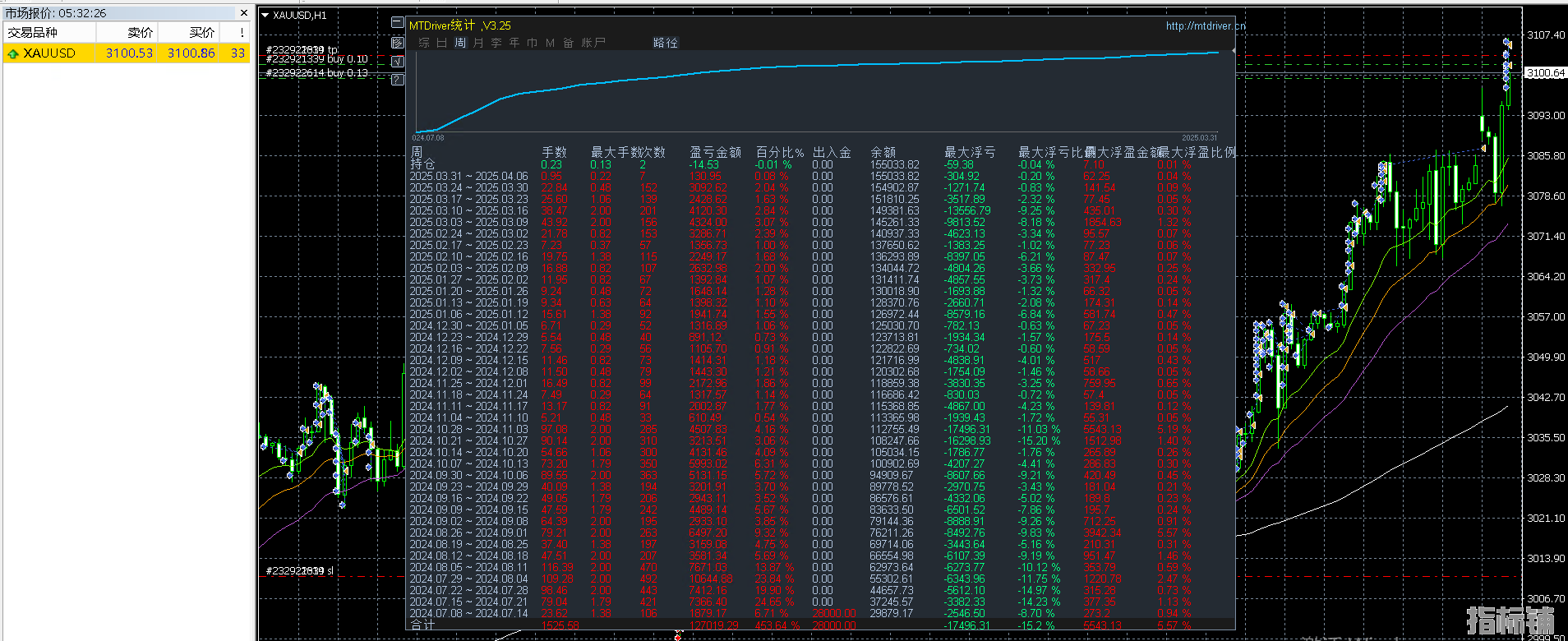This screenshot has width=1568, height=641.
Task: Select the 周 weekly statistics tab
Action: pyautogui.click(x=460, y=43)
